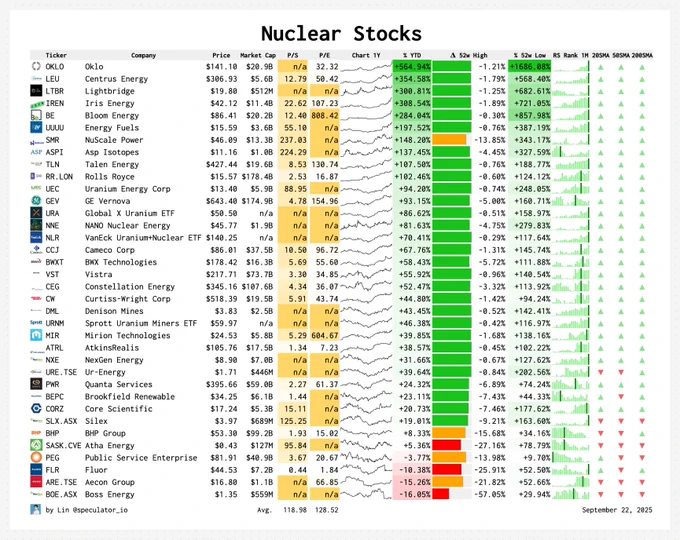
Task: Click the Atha Energy SASK.CVE logo
Action: click(36, 445)
